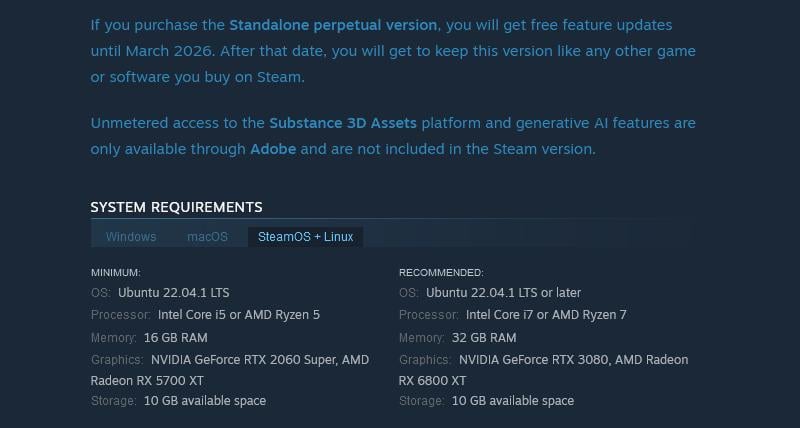Select the macOS requirements tab
Screen dimensions: 800x428
207,237
